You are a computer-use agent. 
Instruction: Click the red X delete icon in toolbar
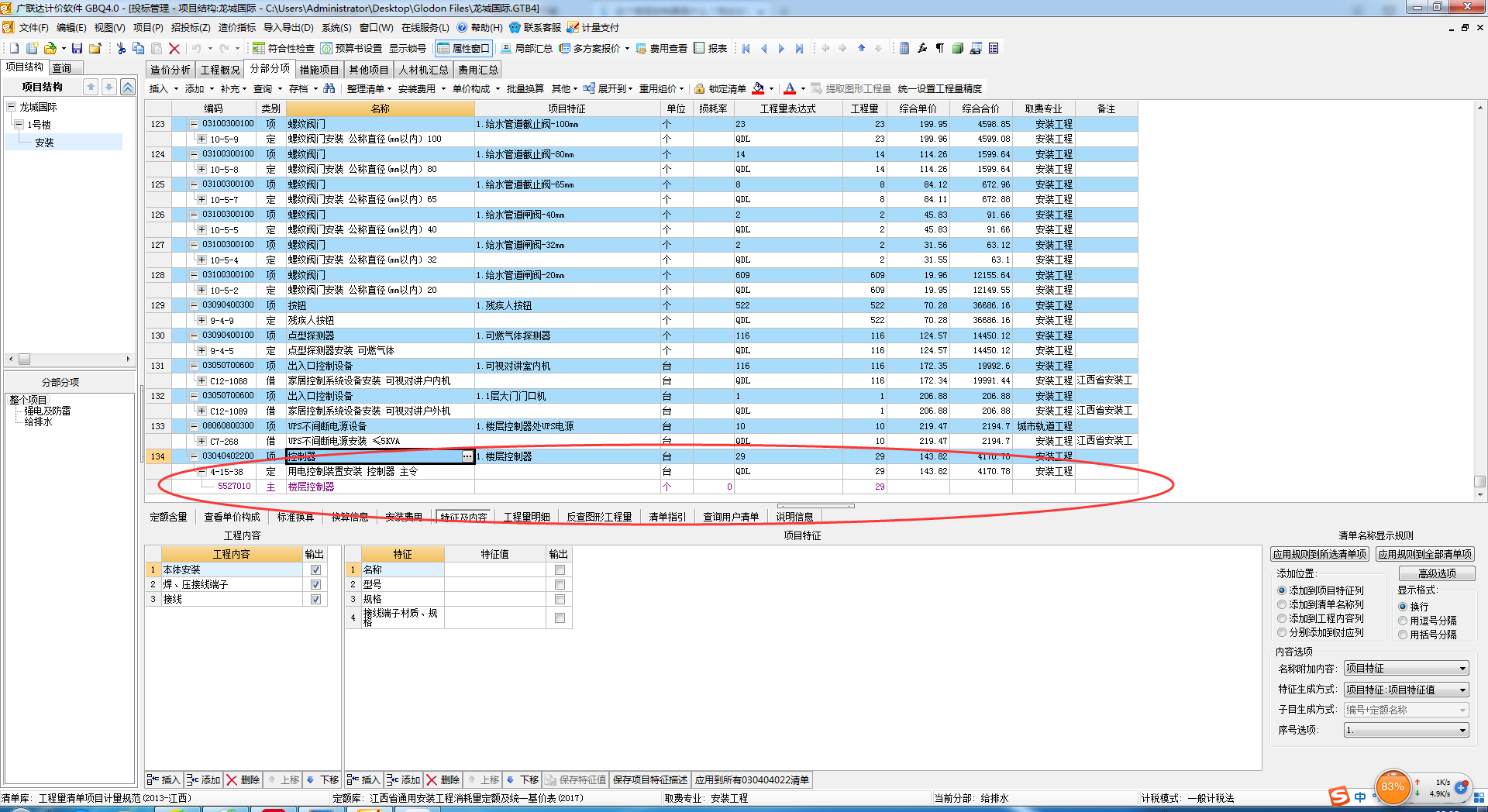point(174,48)
